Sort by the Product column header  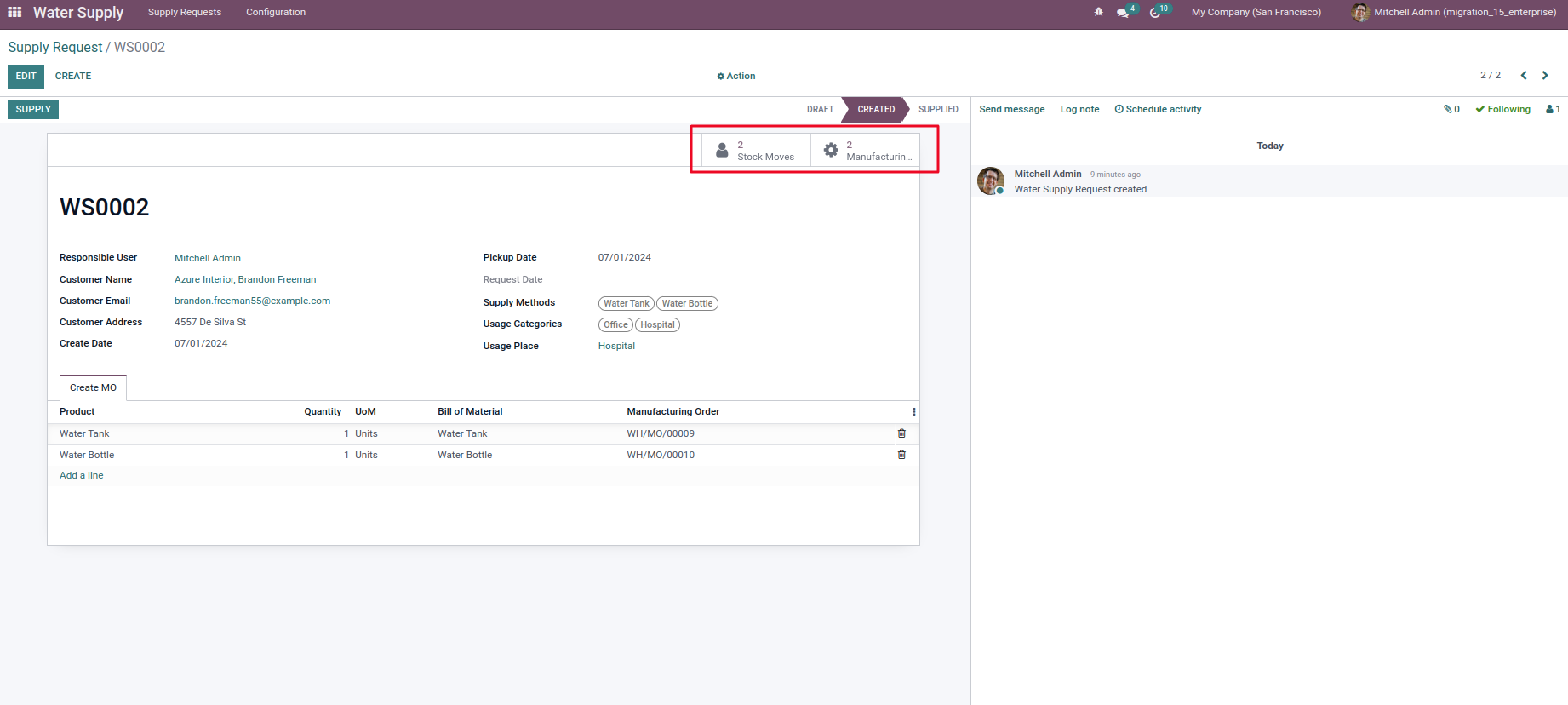pyautogui.click(x=77, y=411)
